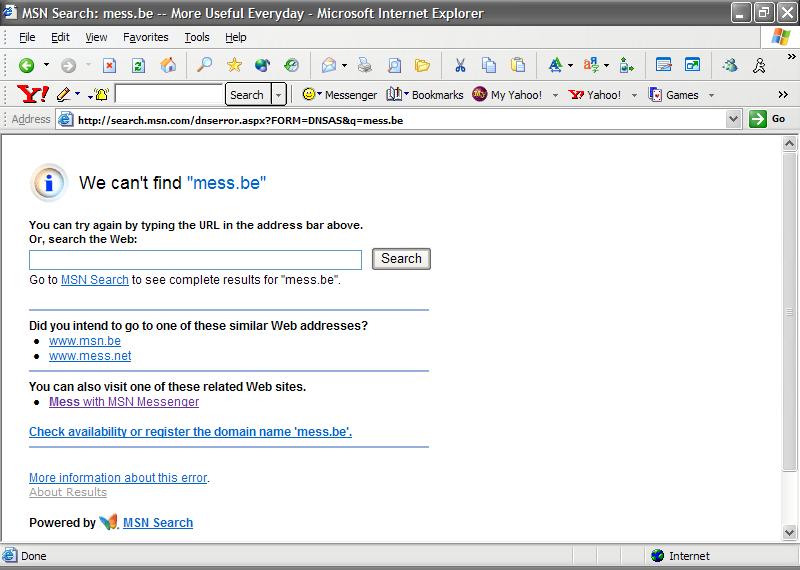Open the Favorites menu
This screenshot has height=570, width=800.
[x=146, y=37]
